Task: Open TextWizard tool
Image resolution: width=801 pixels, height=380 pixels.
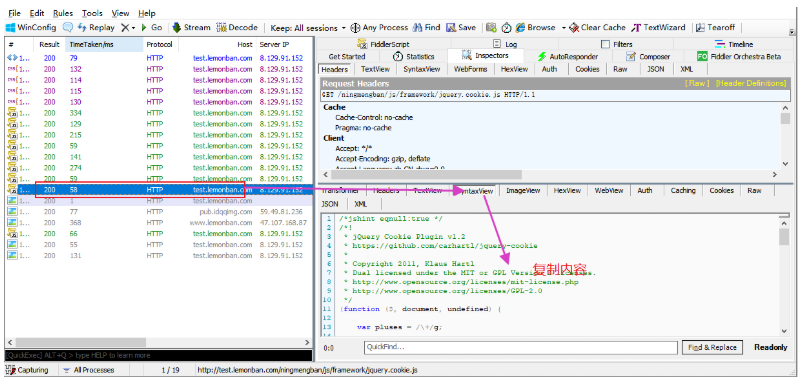Action: [x=658, y=28]
